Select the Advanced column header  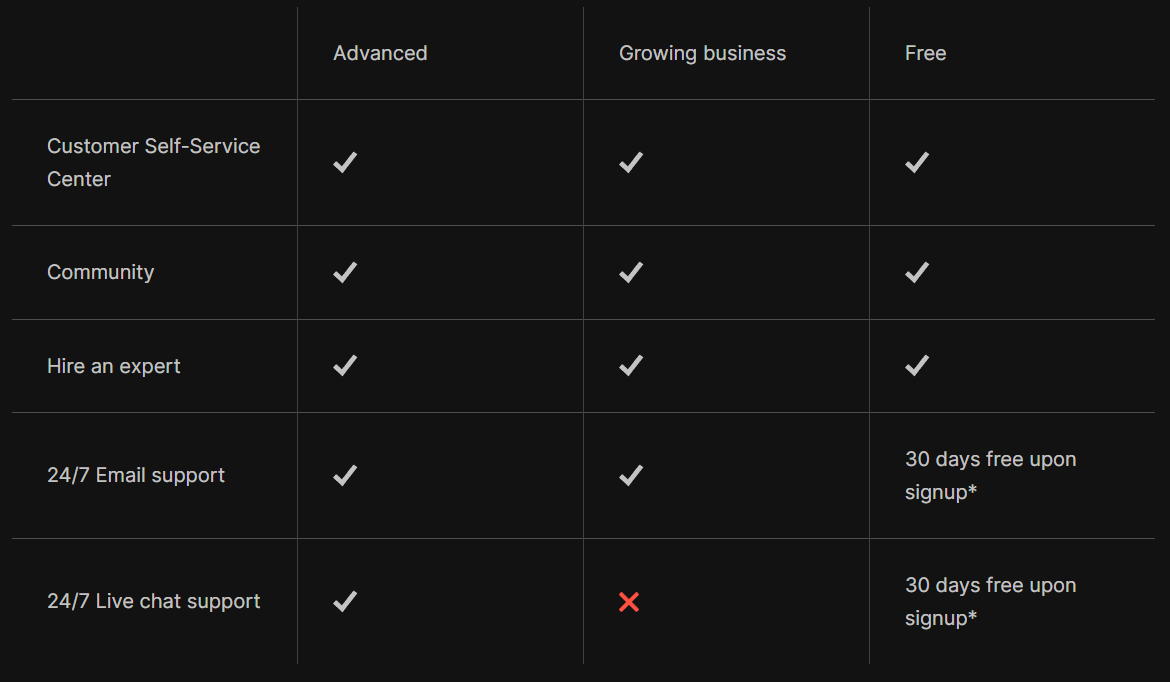pos(380,53)
